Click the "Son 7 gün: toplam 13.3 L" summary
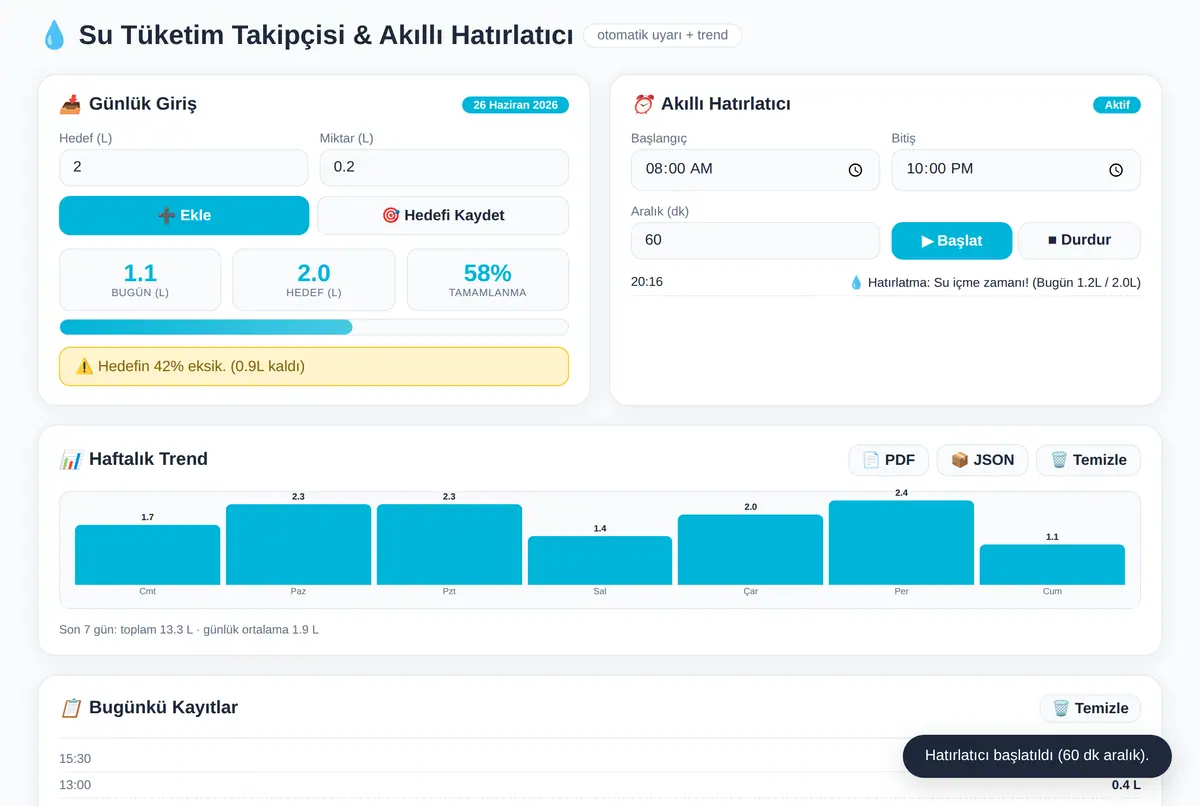 tap(189, 630)
